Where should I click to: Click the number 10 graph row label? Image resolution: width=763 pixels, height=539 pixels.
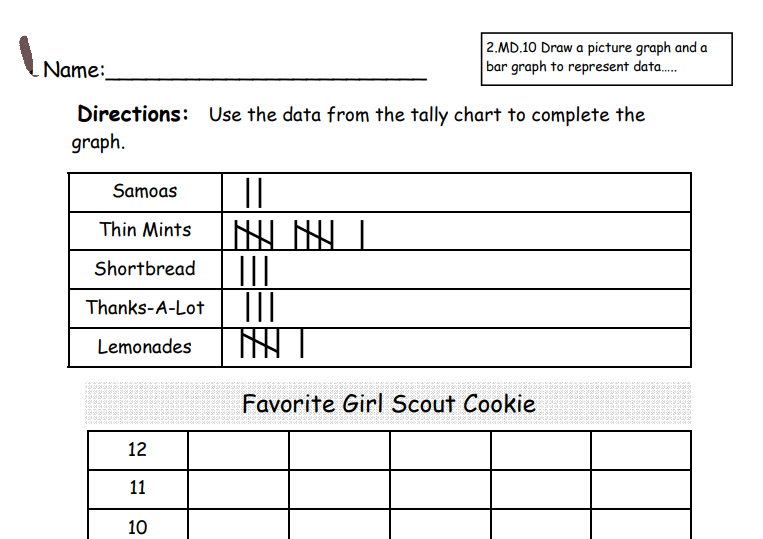click(x=137, y=526)
